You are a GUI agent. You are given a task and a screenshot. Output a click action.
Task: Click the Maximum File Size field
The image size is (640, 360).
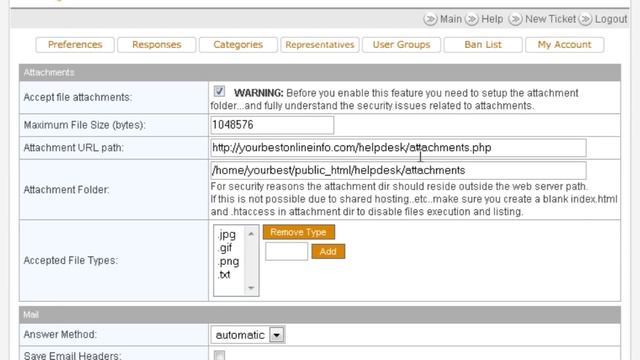coord(272,125)
